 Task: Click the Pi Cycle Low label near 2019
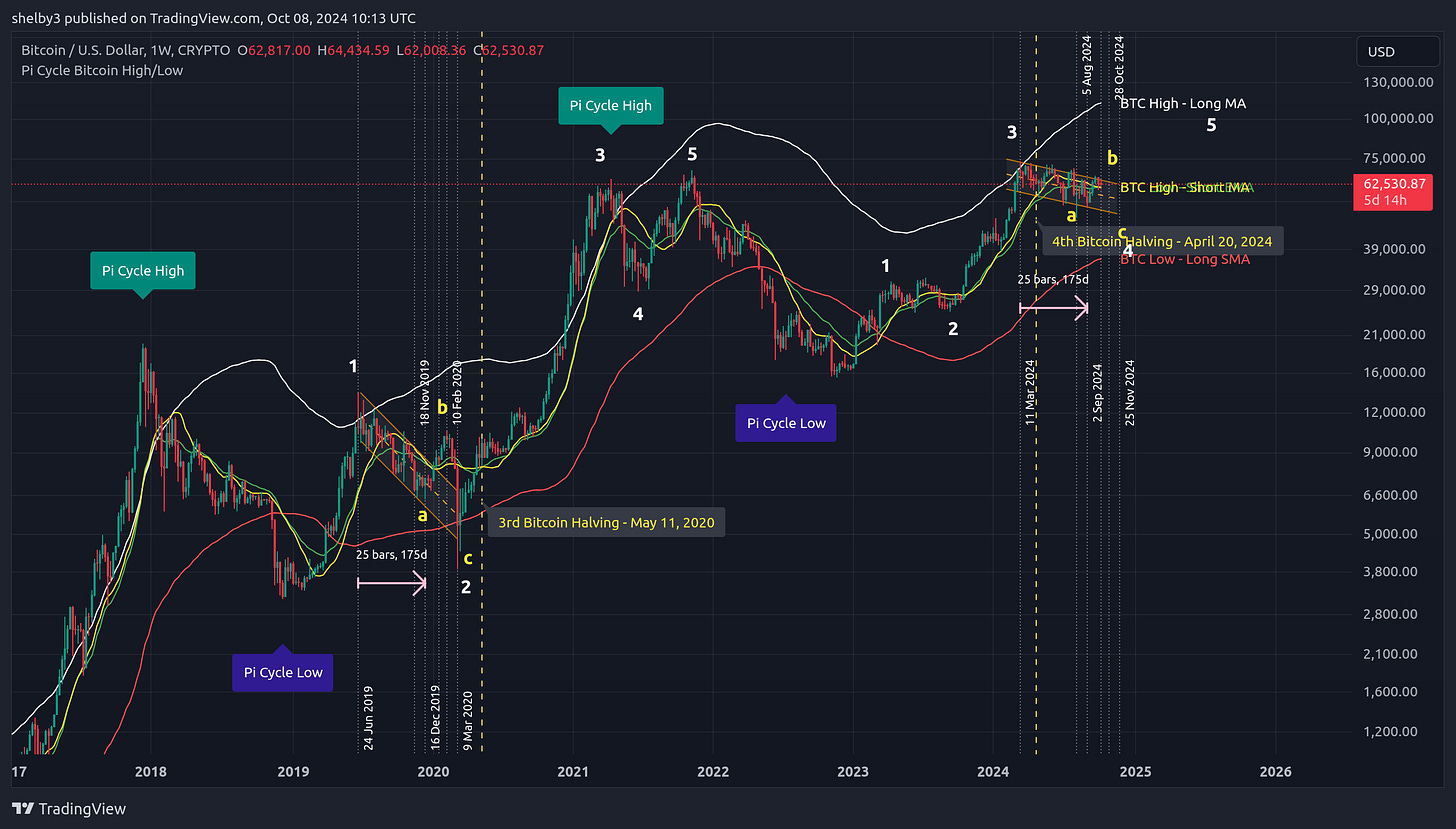point(283,672)
